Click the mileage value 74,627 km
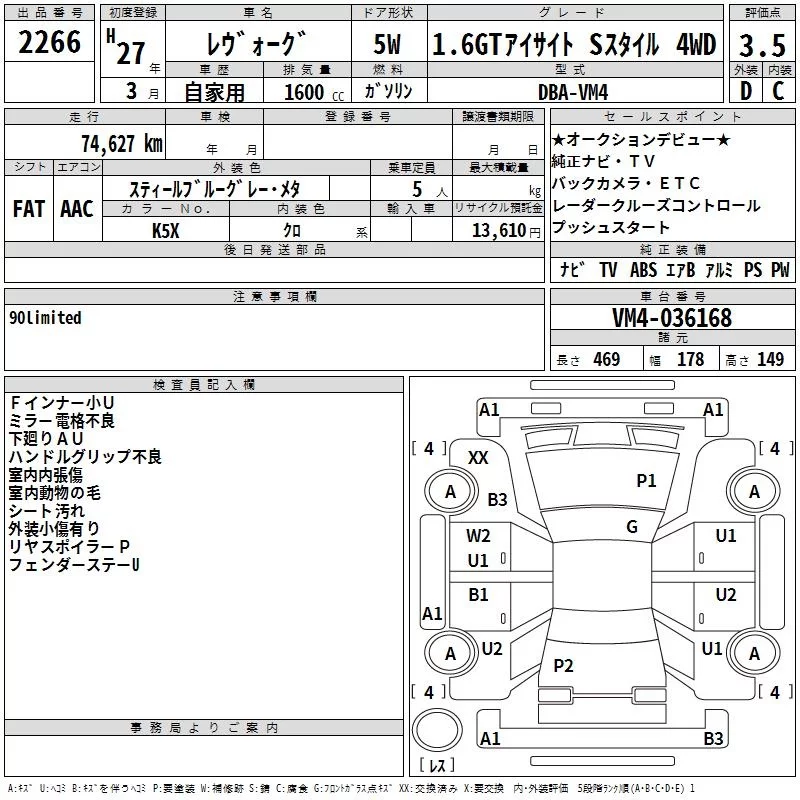The height and width of the screenshot is (800, 800). (x=120, y=144)
